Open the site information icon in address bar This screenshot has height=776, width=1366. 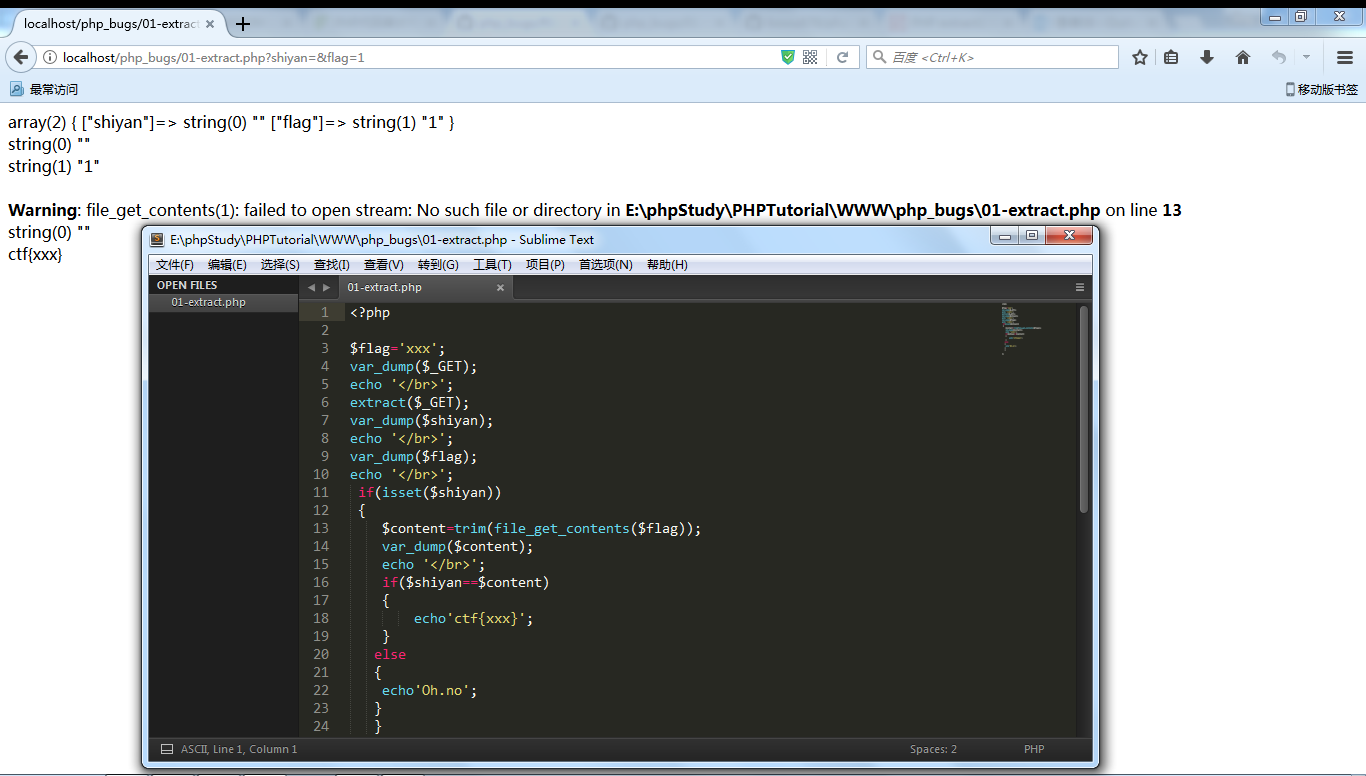[49, 58]
